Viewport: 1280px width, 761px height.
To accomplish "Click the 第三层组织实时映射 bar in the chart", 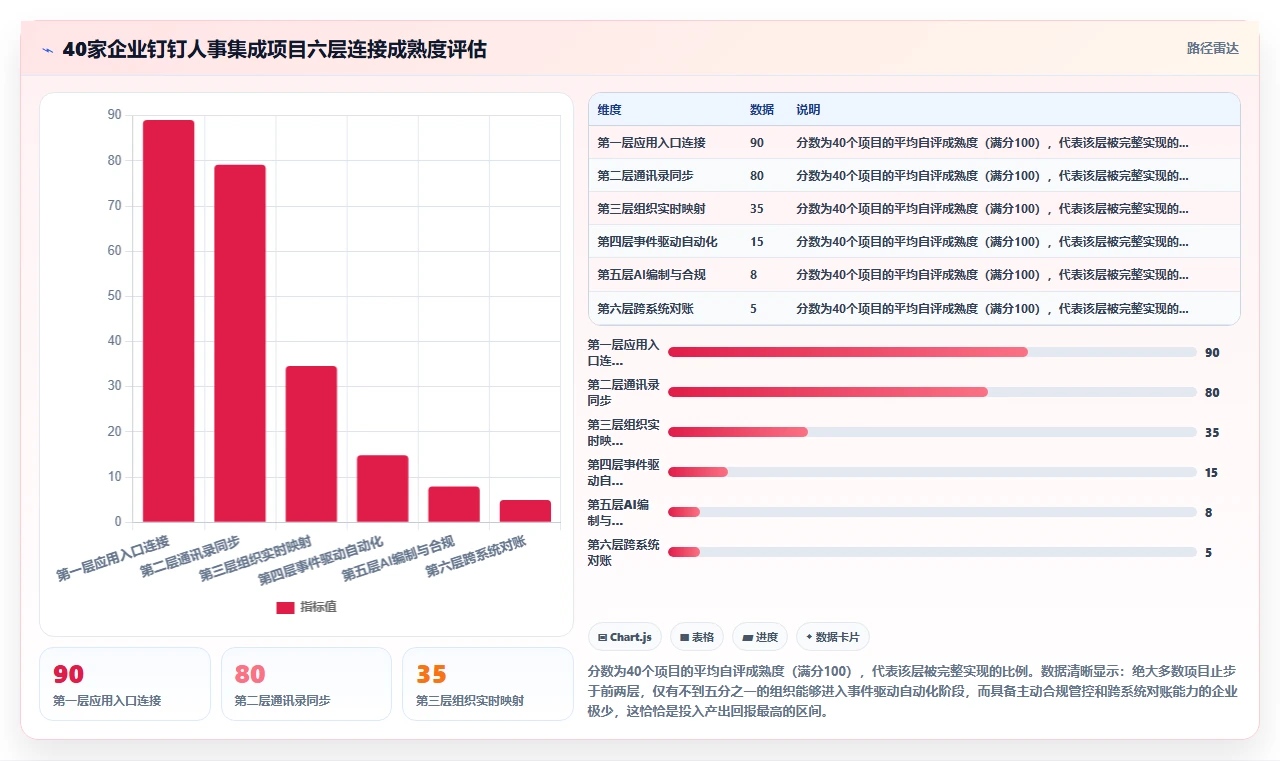I will (x=311, y=444).
